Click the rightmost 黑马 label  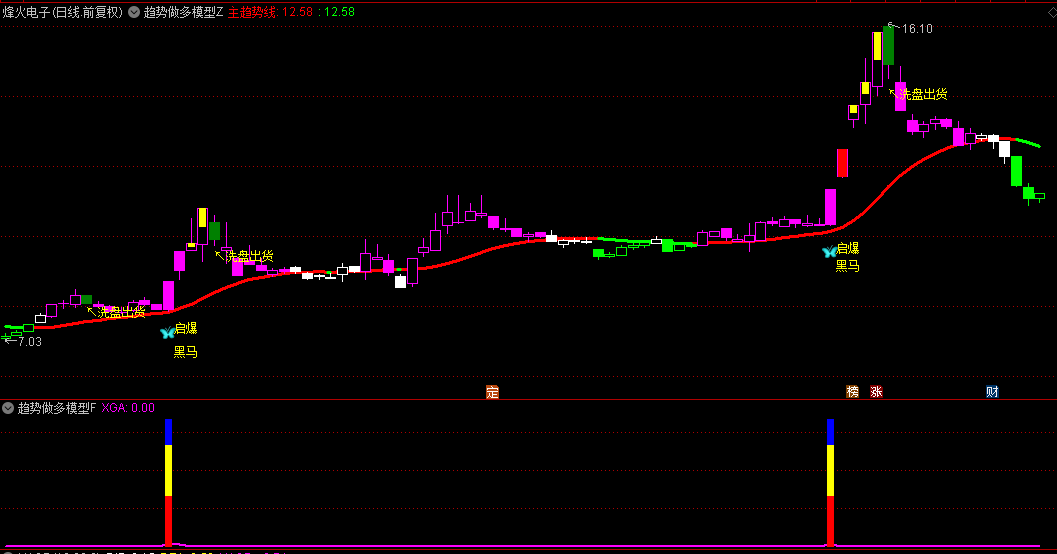tap(847, 266)
